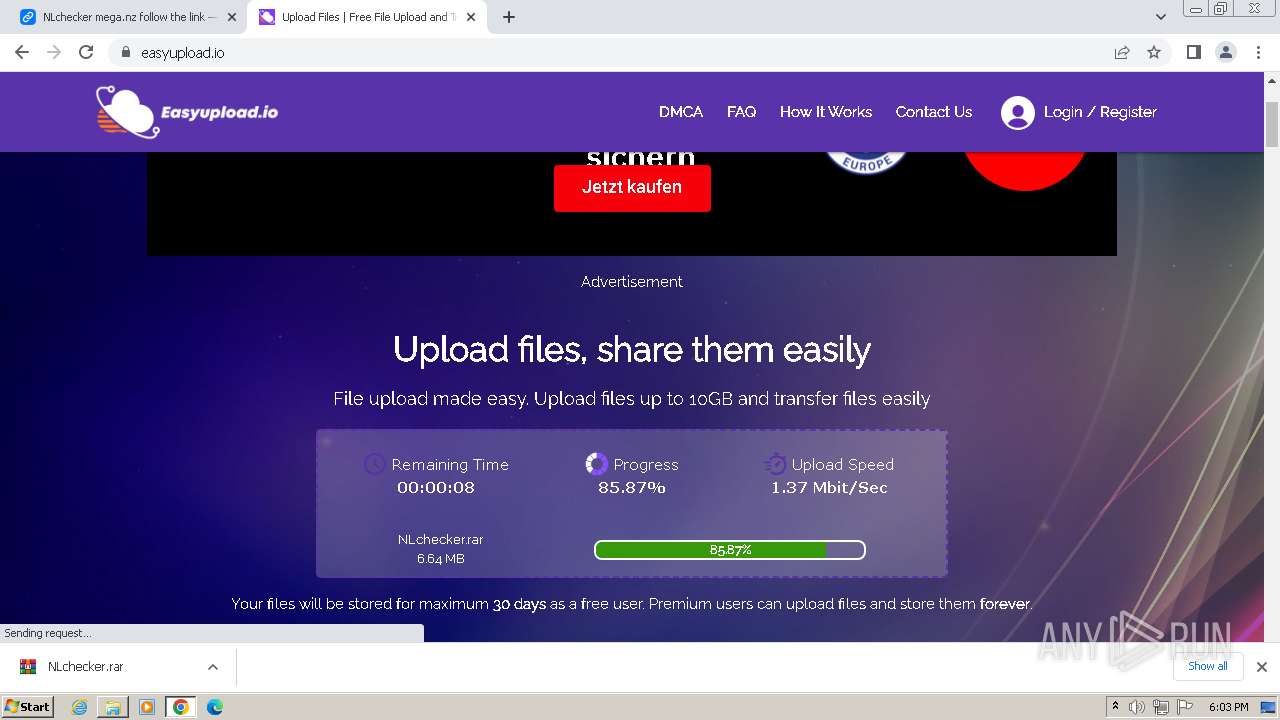Click the 6:03 PM taskbar clock
1280x720 pixels.
point(1228,707)
